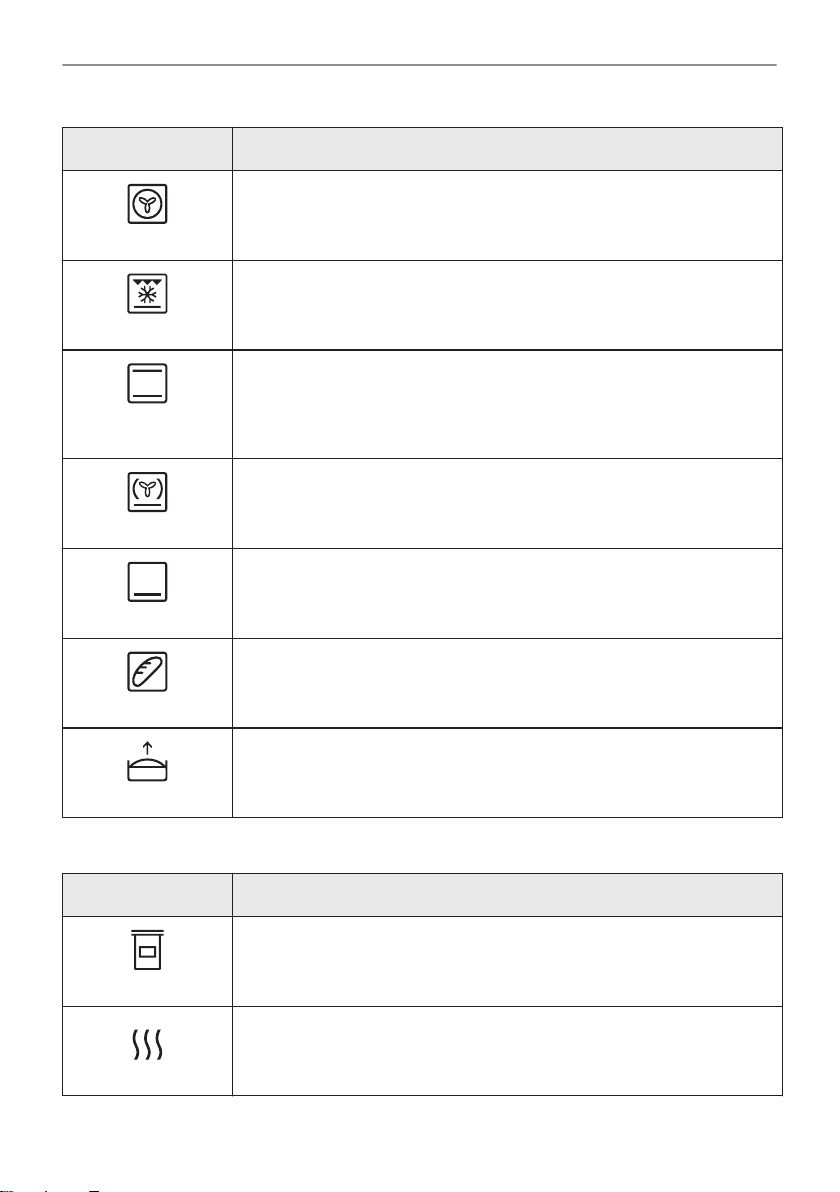
Task: Select the description cell beside the wavy lines icon
Action: [507, 1051]
